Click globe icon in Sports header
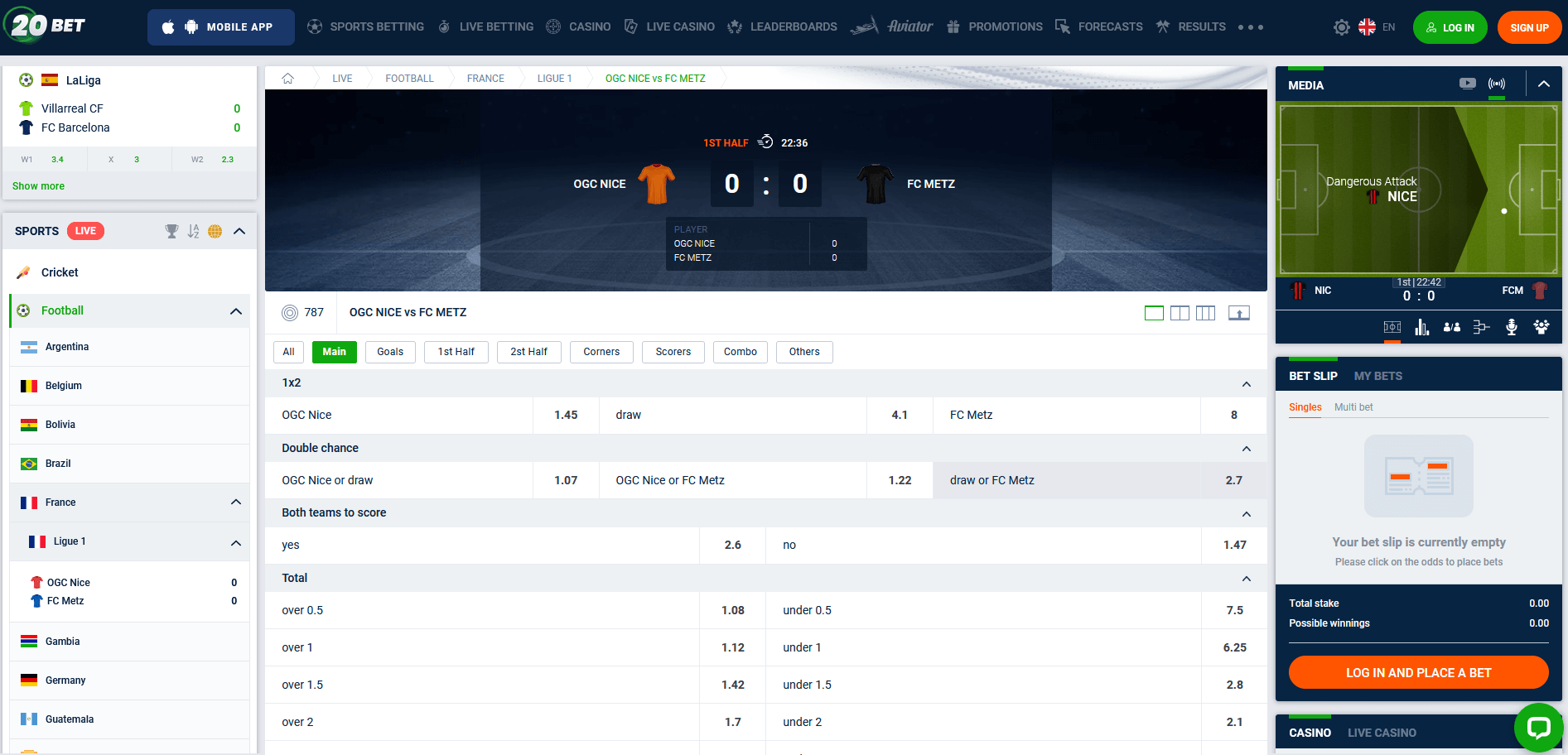 pos(215,231)
